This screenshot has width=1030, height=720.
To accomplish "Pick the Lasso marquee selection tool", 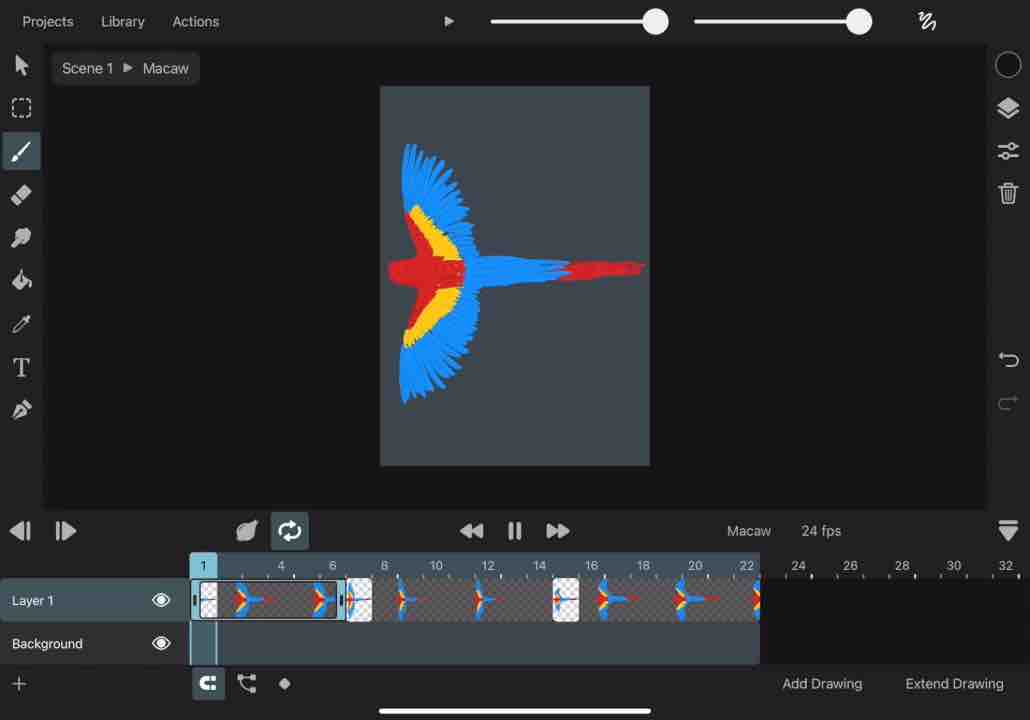I will (21, 108).
